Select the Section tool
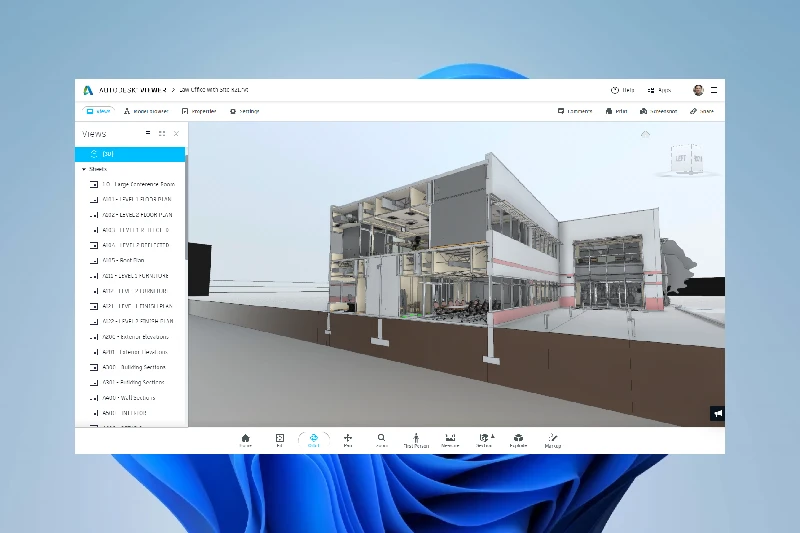 click(x=483, y=440)
